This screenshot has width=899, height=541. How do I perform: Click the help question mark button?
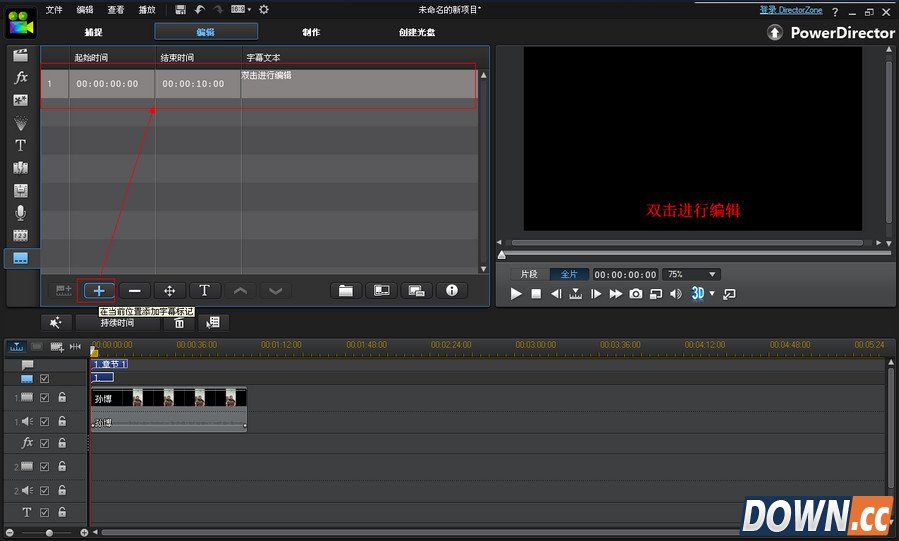point(835,12)
